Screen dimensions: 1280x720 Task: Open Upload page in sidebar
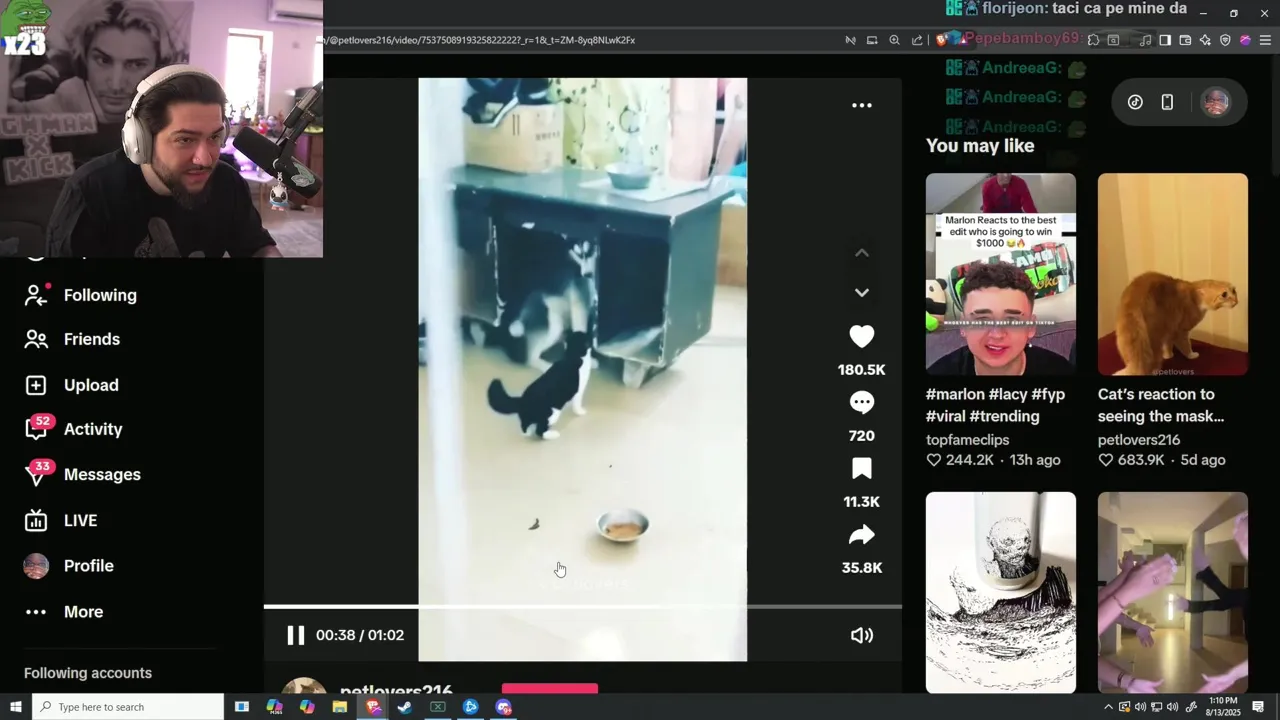91,385
